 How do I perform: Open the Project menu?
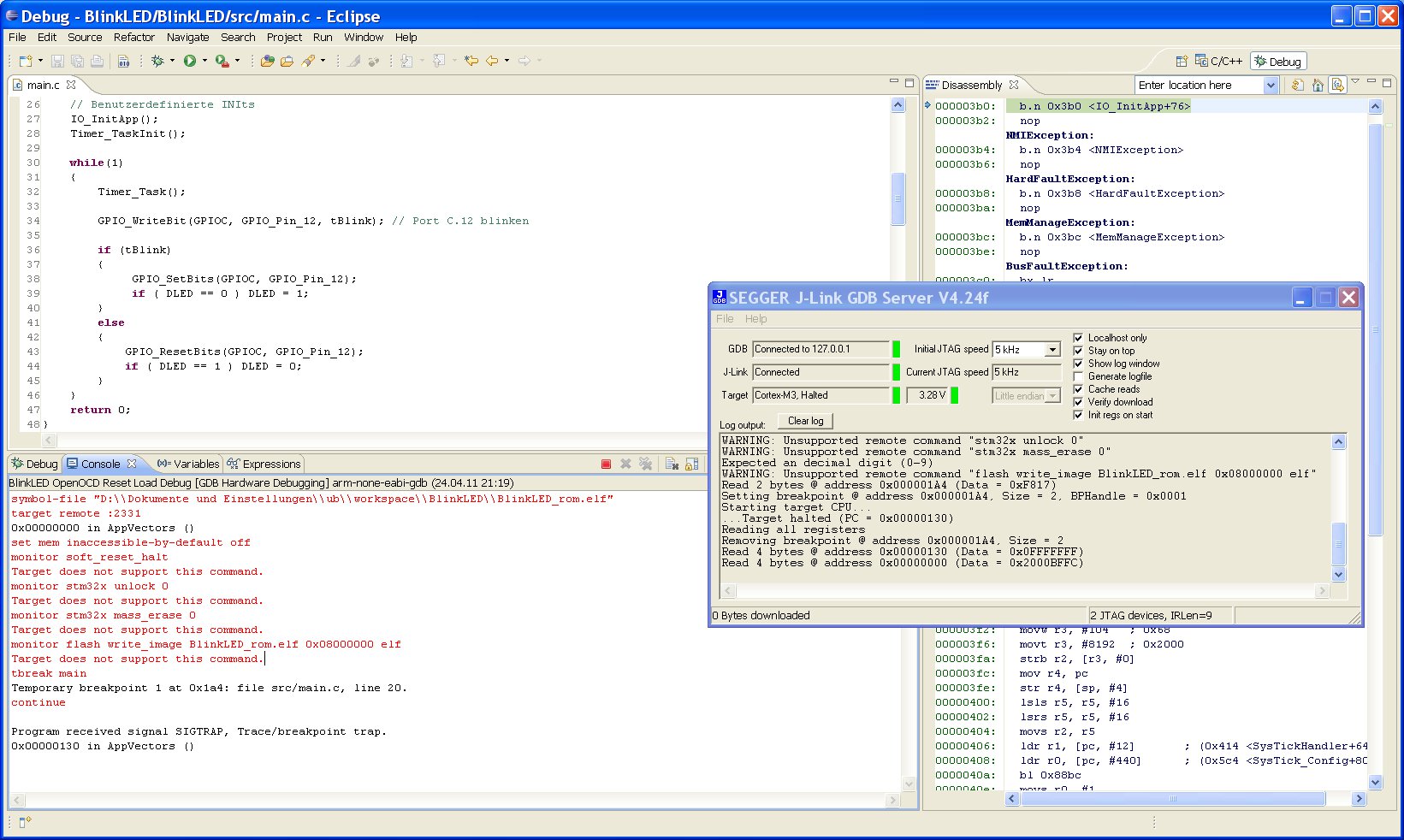pyautogui.click(x=284, y=38)
